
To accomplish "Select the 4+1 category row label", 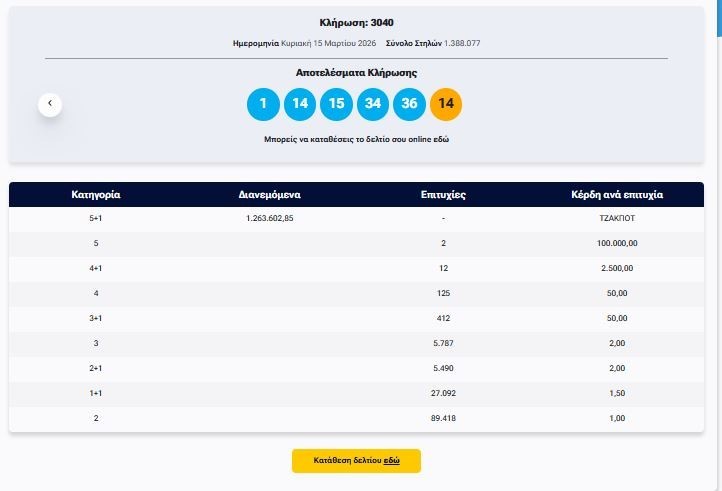I will tap(96, 268).
